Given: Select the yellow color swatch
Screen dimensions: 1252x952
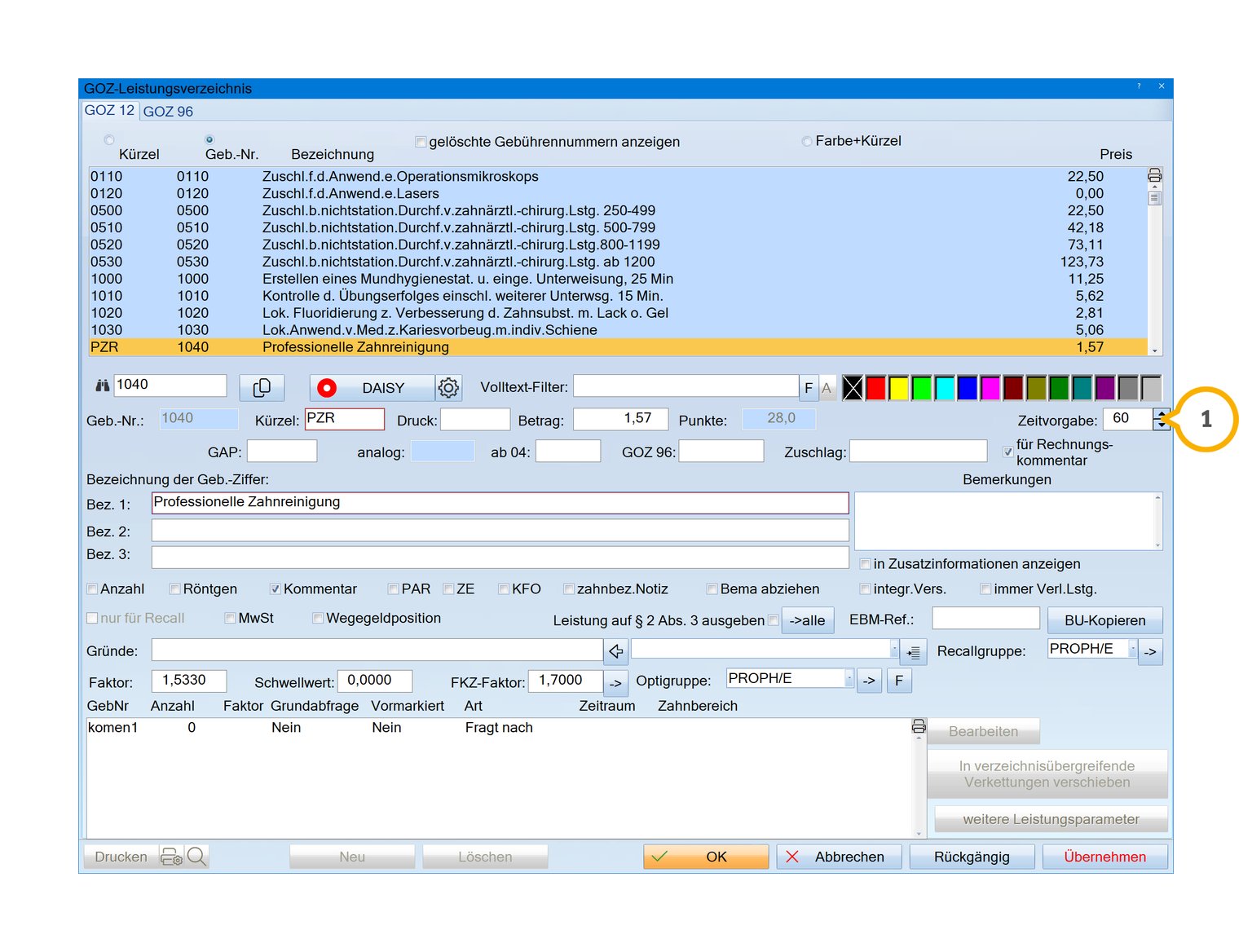Looking at the screenshot, I should tap(898, 388).
